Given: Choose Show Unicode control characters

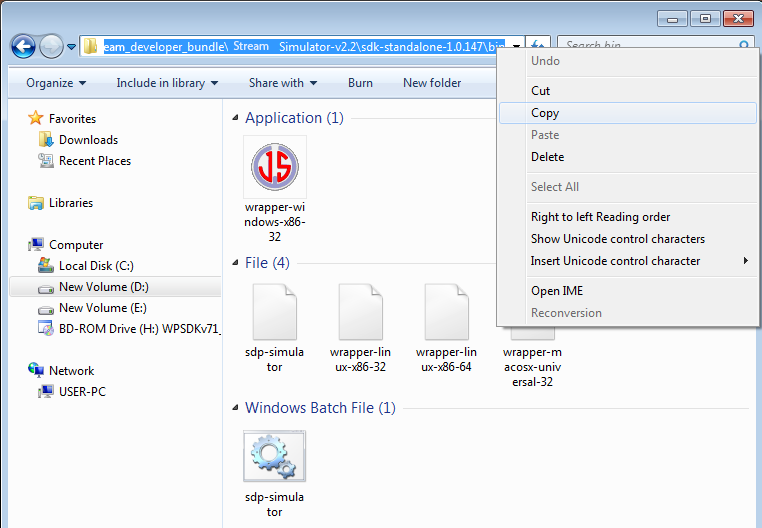Looking at the screenshot, I should pyautogui.click(x=628, y=239).
